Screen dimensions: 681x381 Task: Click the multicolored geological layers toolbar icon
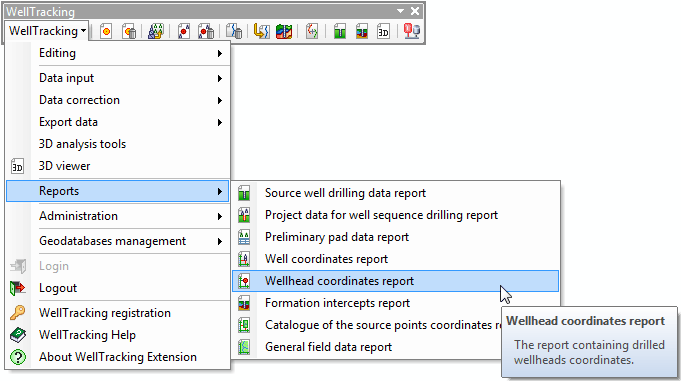[x=284, y=31]
